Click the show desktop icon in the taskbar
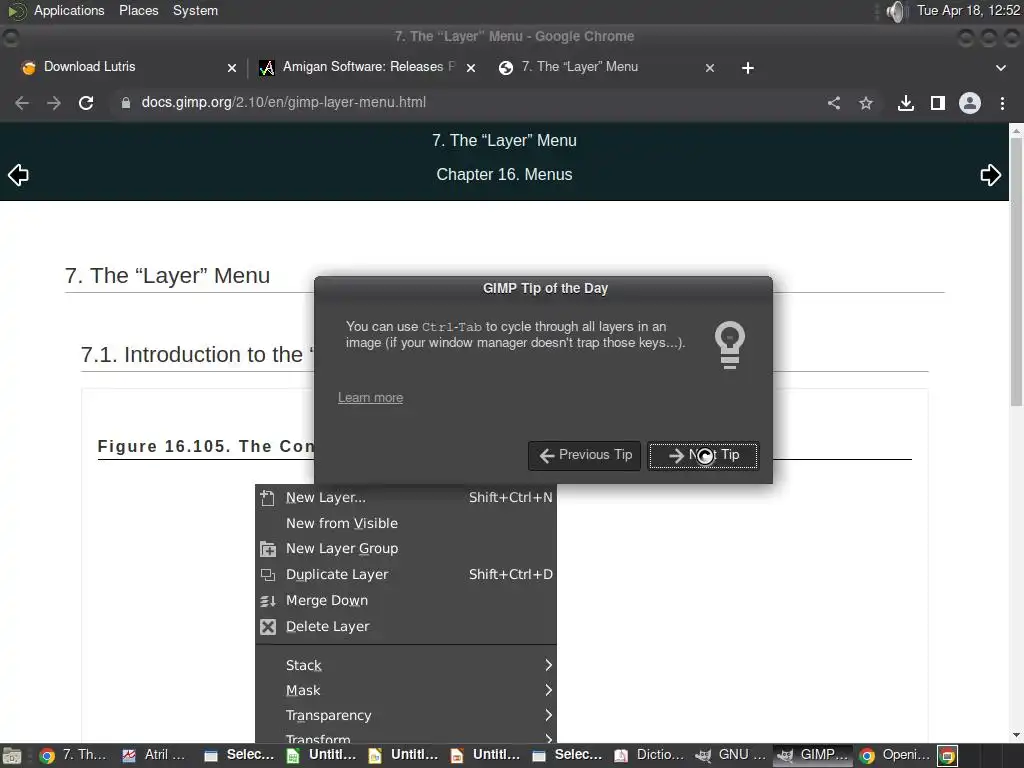The image size is (1024, 768). tap(12, 756)
